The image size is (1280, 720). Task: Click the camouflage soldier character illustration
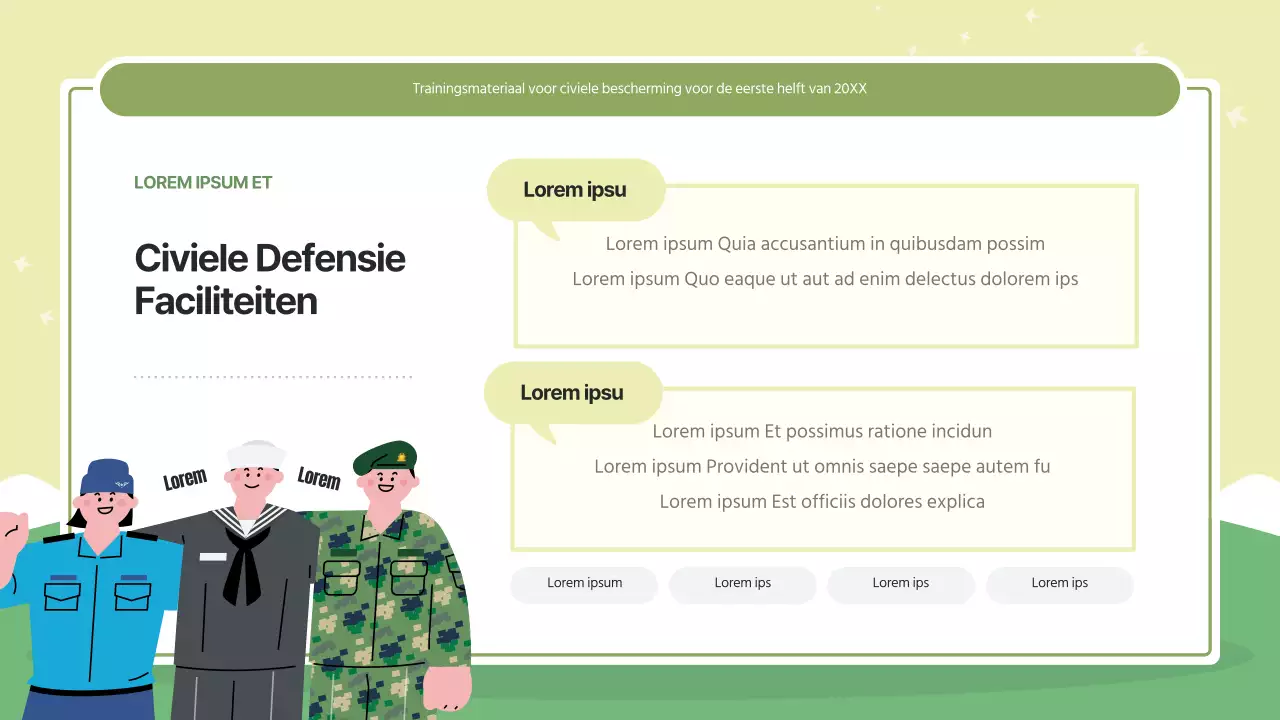tap(390, 590)
